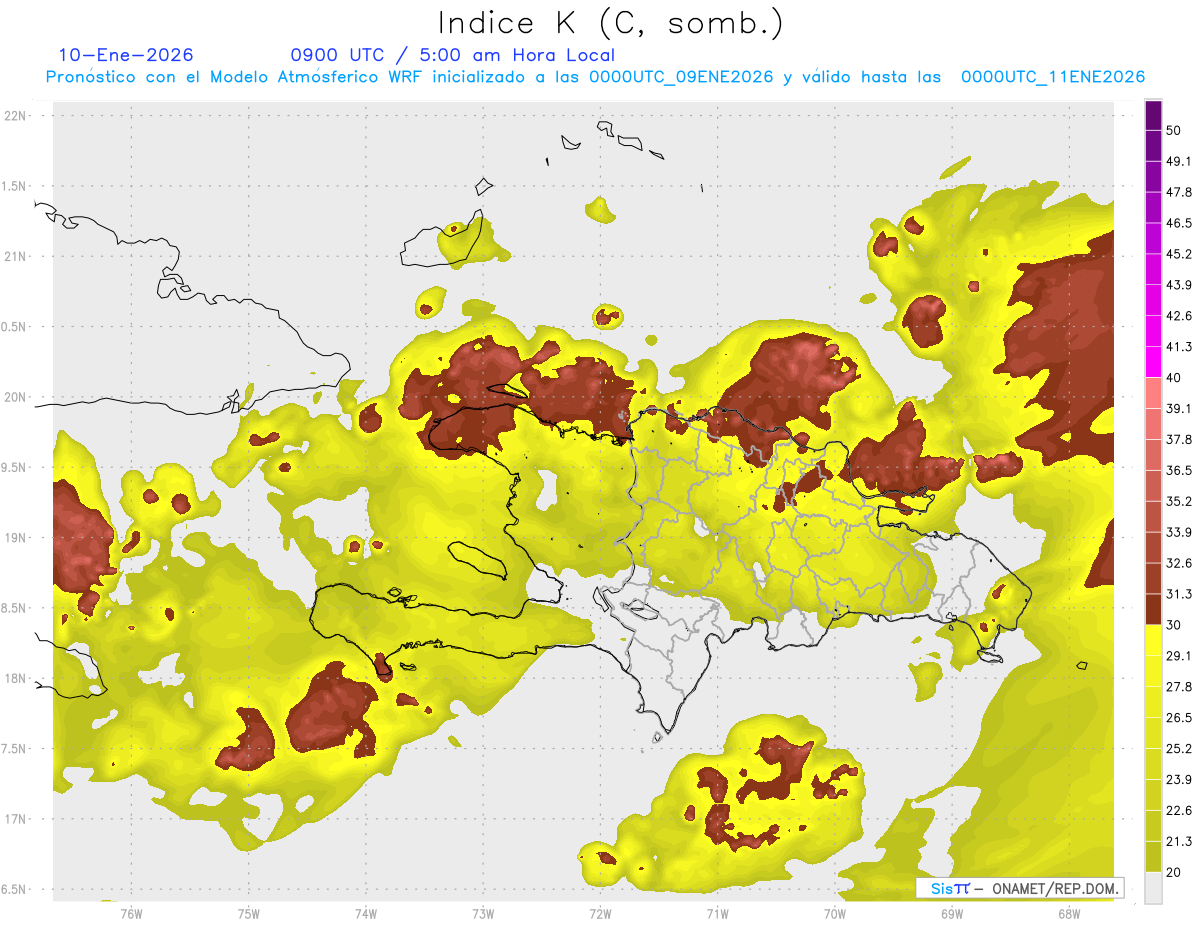Click the '18N' latitude label
Image resolution: width=1200 pixels, height=927 pixels.
[x=16, y=678]
